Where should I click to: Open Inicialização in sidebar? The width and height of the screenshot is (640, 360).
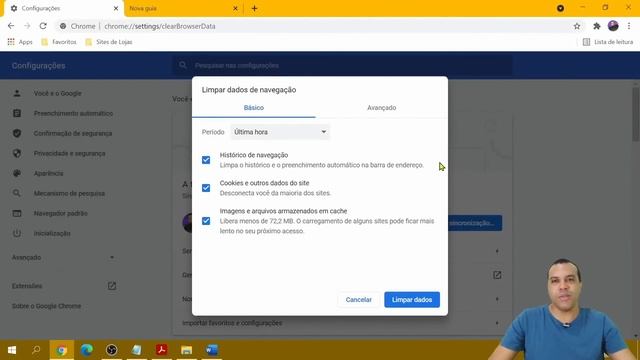[x=52, y=233]
